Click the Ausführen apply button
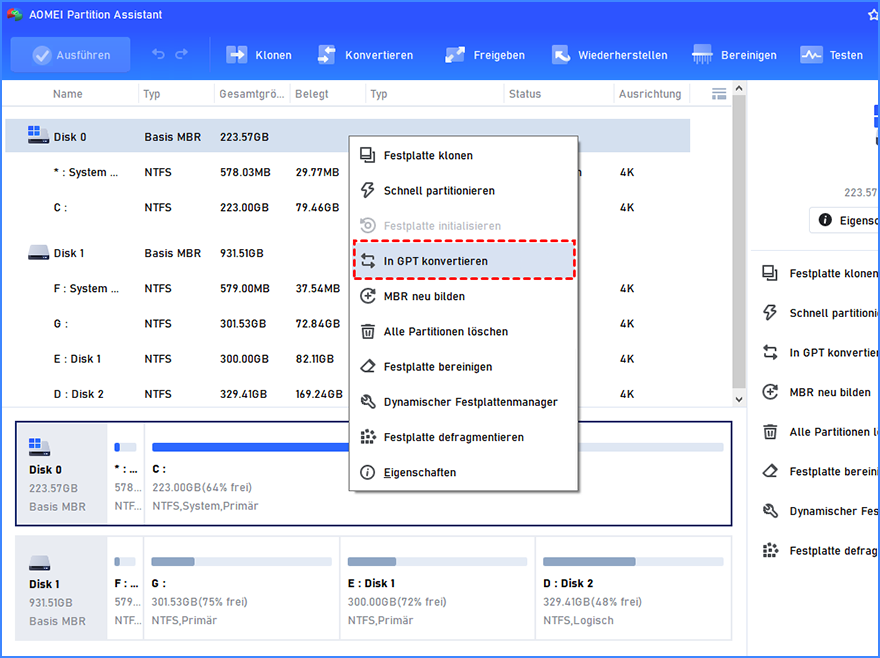 (71, 54)
